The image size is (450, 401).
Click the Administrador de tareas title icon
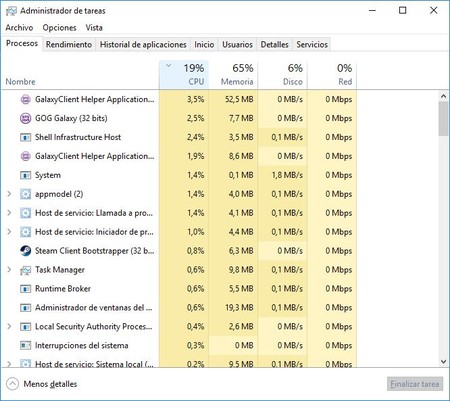pos(11,11)
